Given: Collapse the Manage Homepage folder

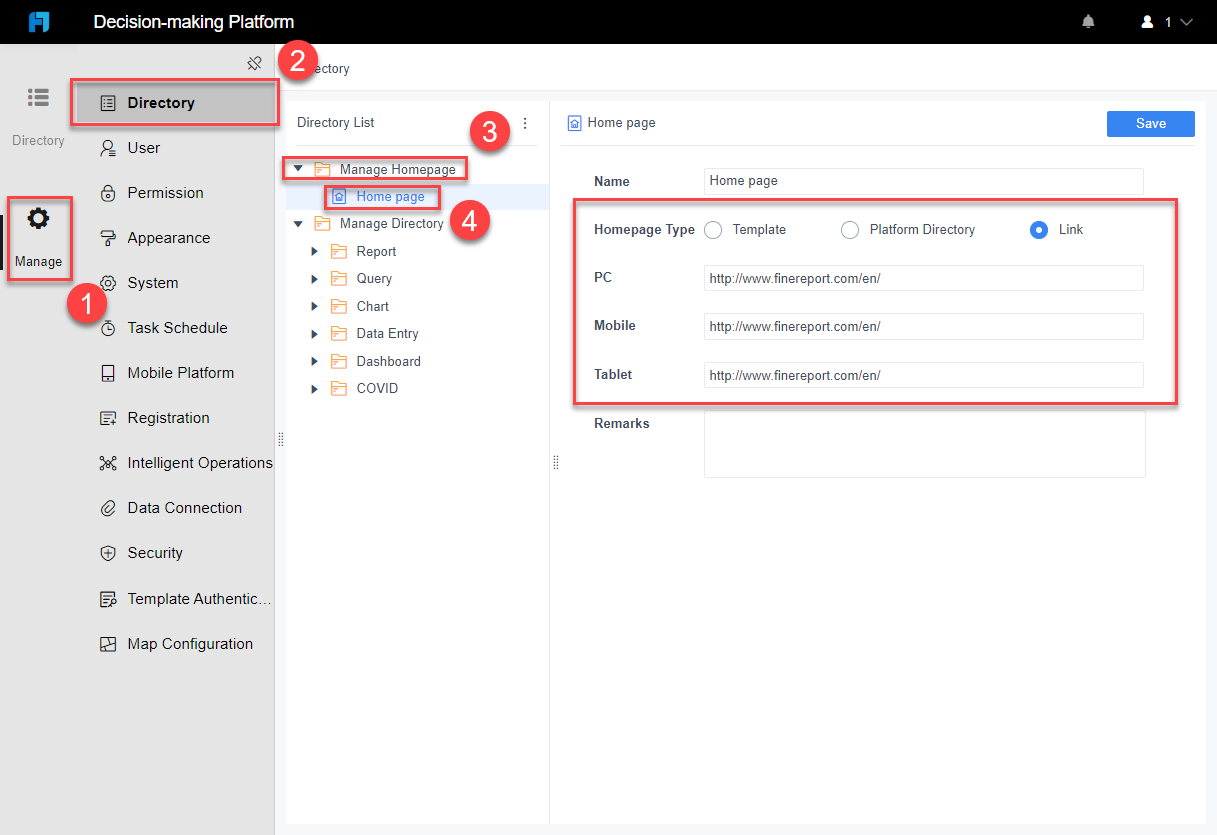Looking at the screenshot, I should pyautogui.click(x=298, y=168).
